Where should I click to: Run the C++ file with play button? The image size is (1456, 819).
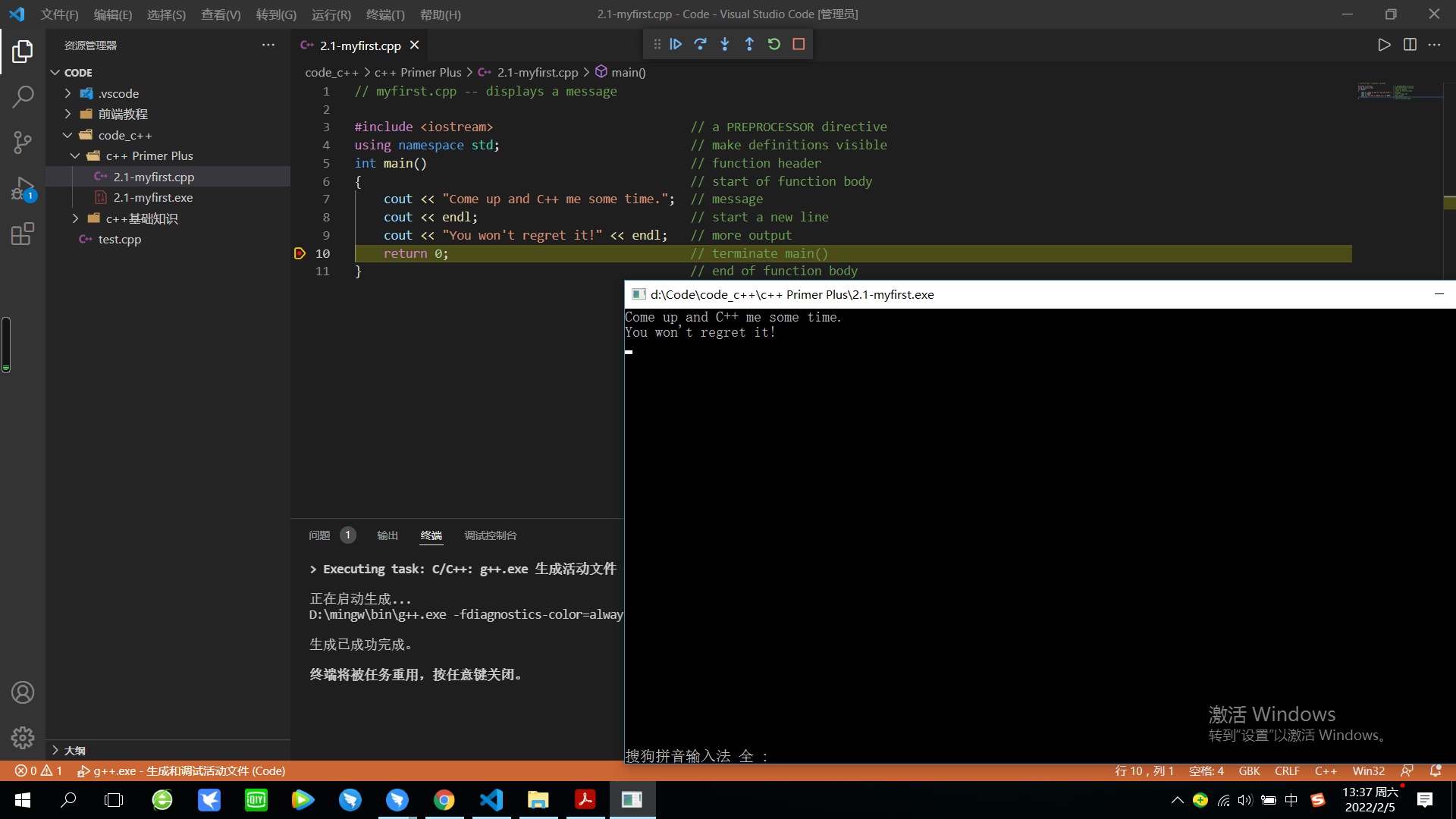pos(1384,45)
